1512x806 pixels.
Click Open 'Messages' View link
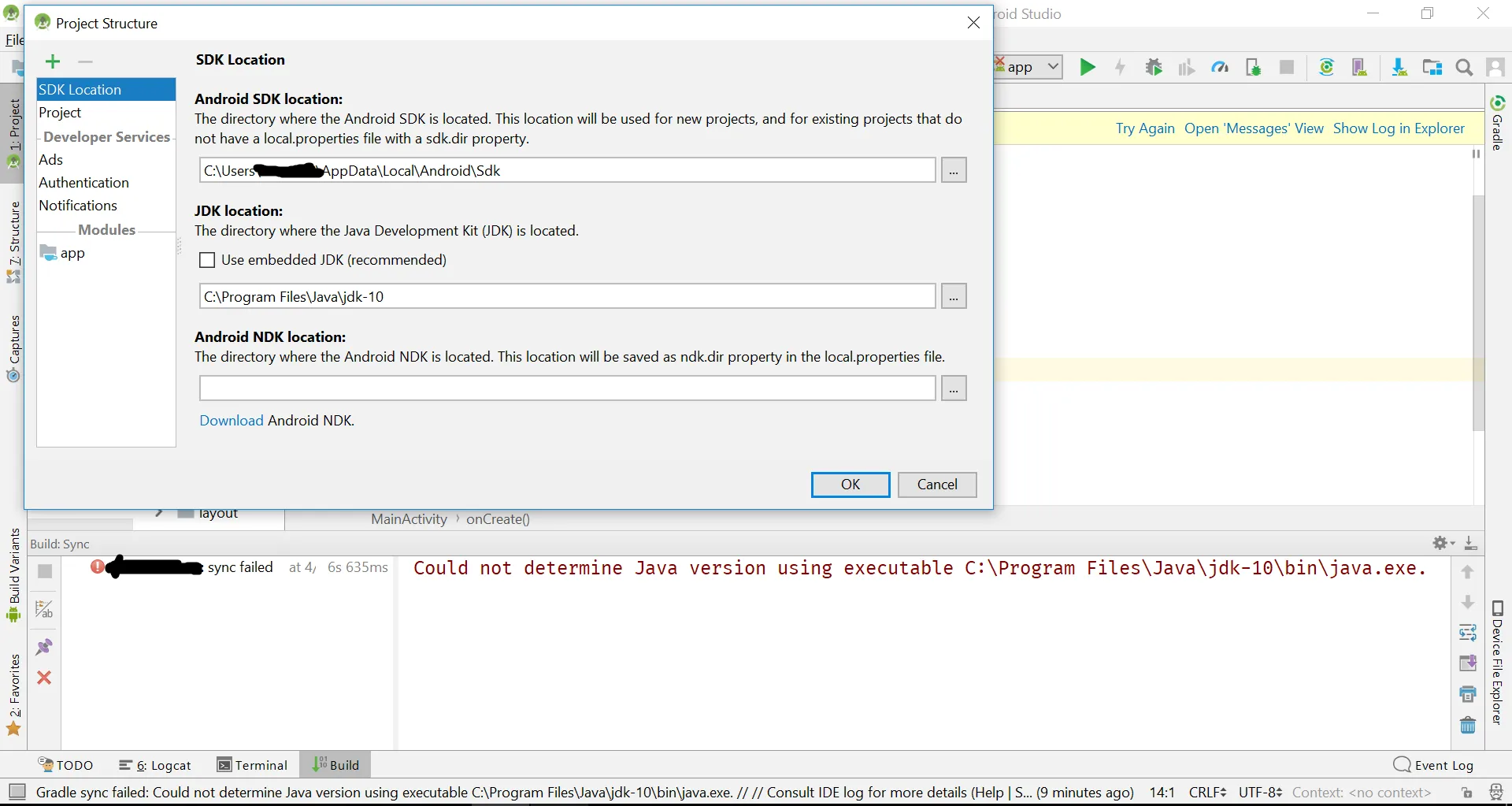[x=1254, y=128]
